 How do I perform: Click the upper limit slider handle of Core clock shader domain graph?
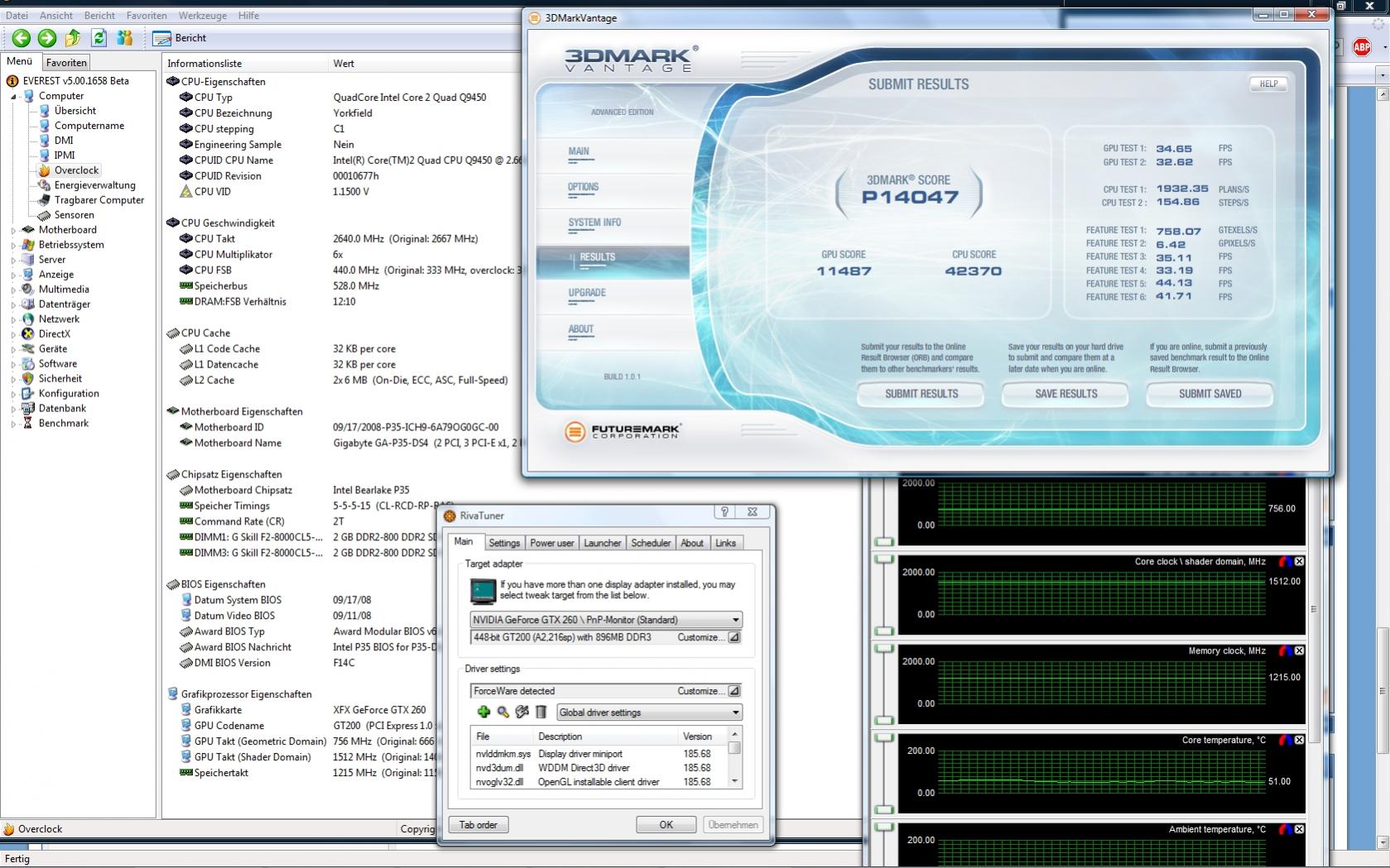point(884,559)
